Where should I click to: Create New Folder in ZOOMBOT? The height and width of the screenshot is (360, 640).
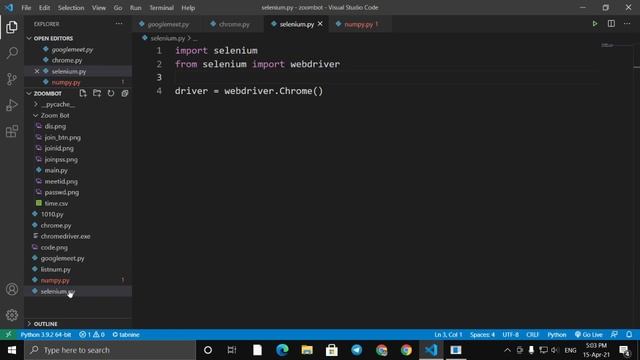coord(97,93)
